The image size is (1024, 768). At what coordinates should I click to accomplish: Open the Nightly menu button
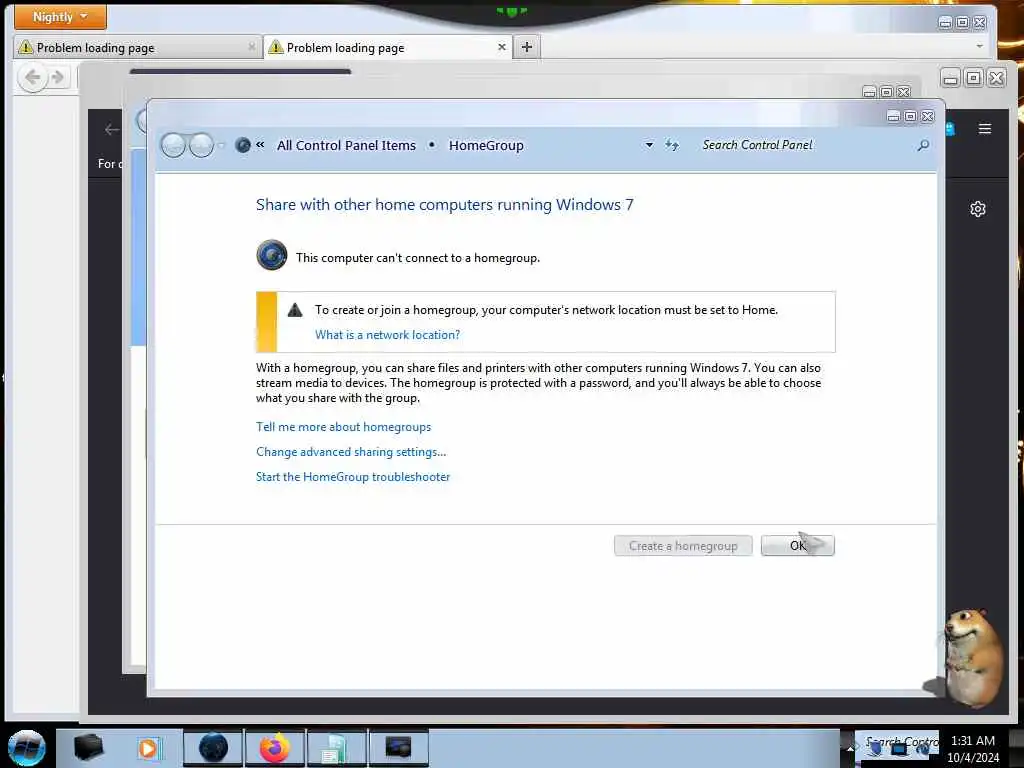[x=60, y=17]
